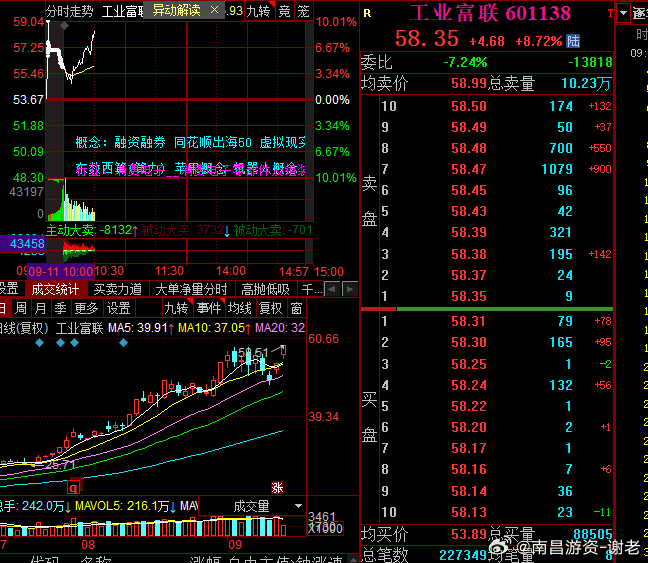Click buy level 1 price 58.31

(x=469, y=321)
